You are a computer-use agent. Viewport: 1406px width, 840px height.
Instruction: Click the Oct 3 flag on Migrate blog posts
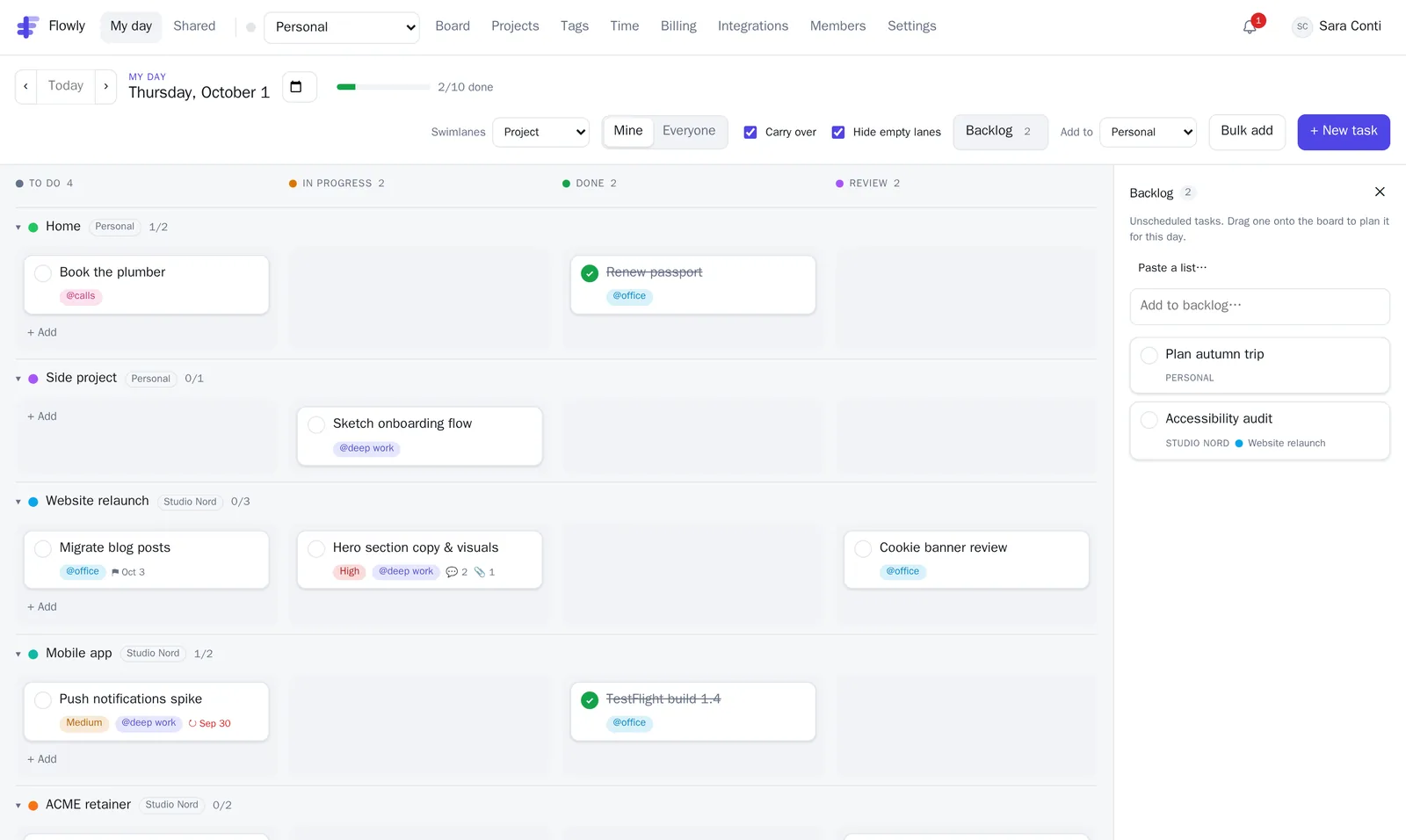coord(128,572)
